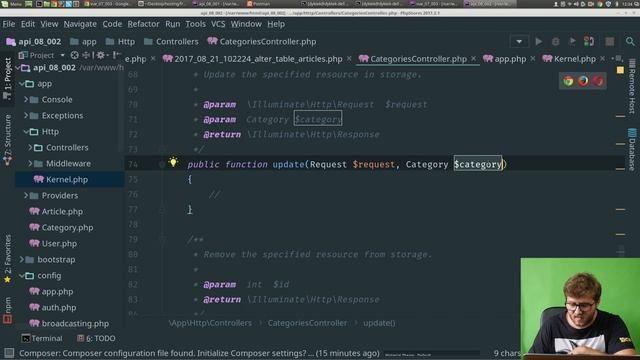Click the debug listener phone icon

(589, 41)
